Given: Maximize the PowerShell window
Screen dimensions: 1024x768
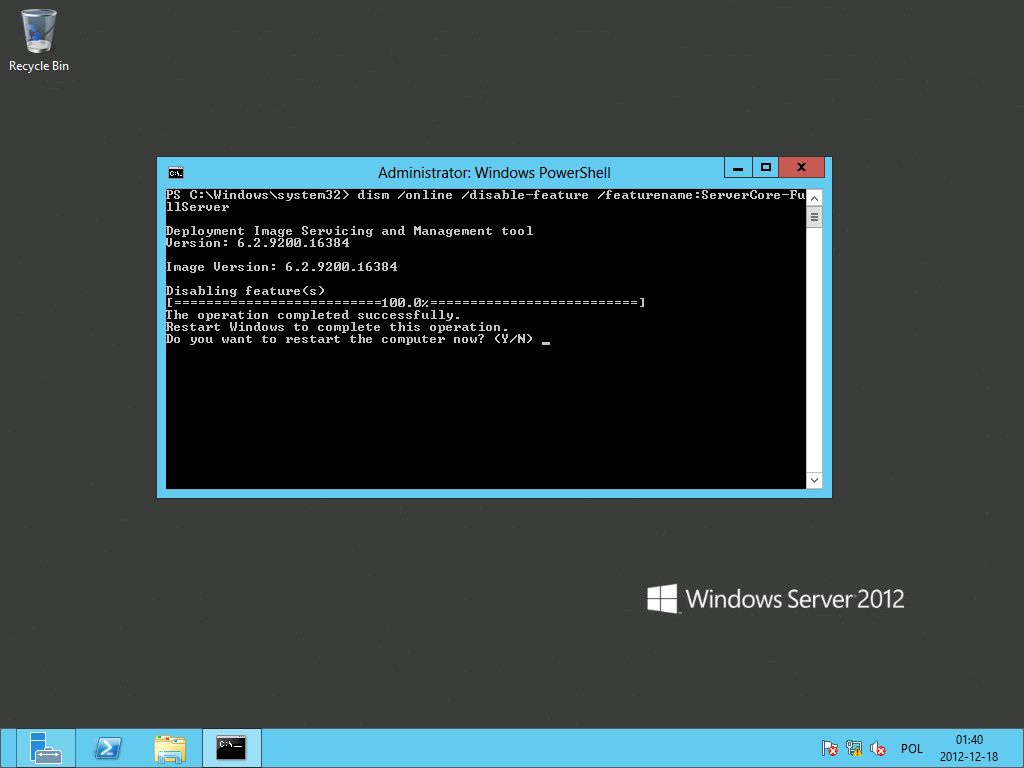Looking at the screenshot, I should click(766, 168).
